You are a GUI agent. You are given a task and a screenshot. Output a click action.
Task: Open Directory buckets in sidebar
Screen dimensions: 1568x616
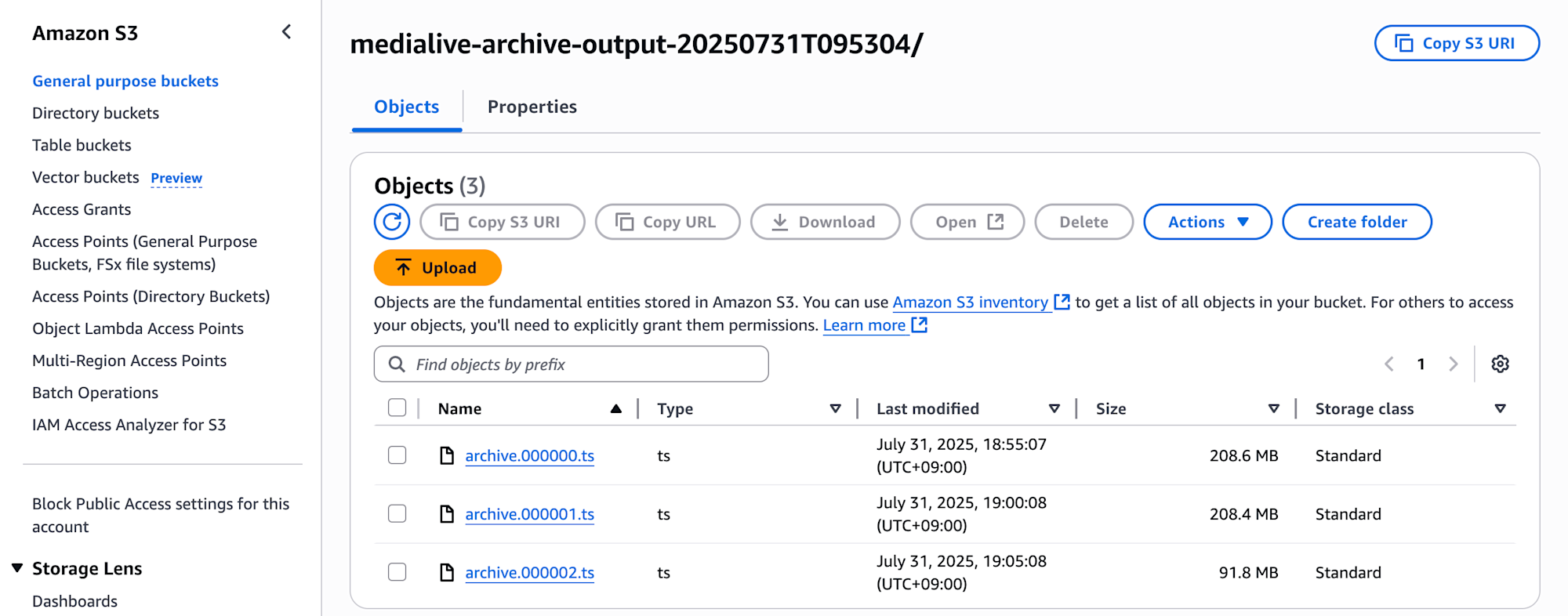coord(96,113)
